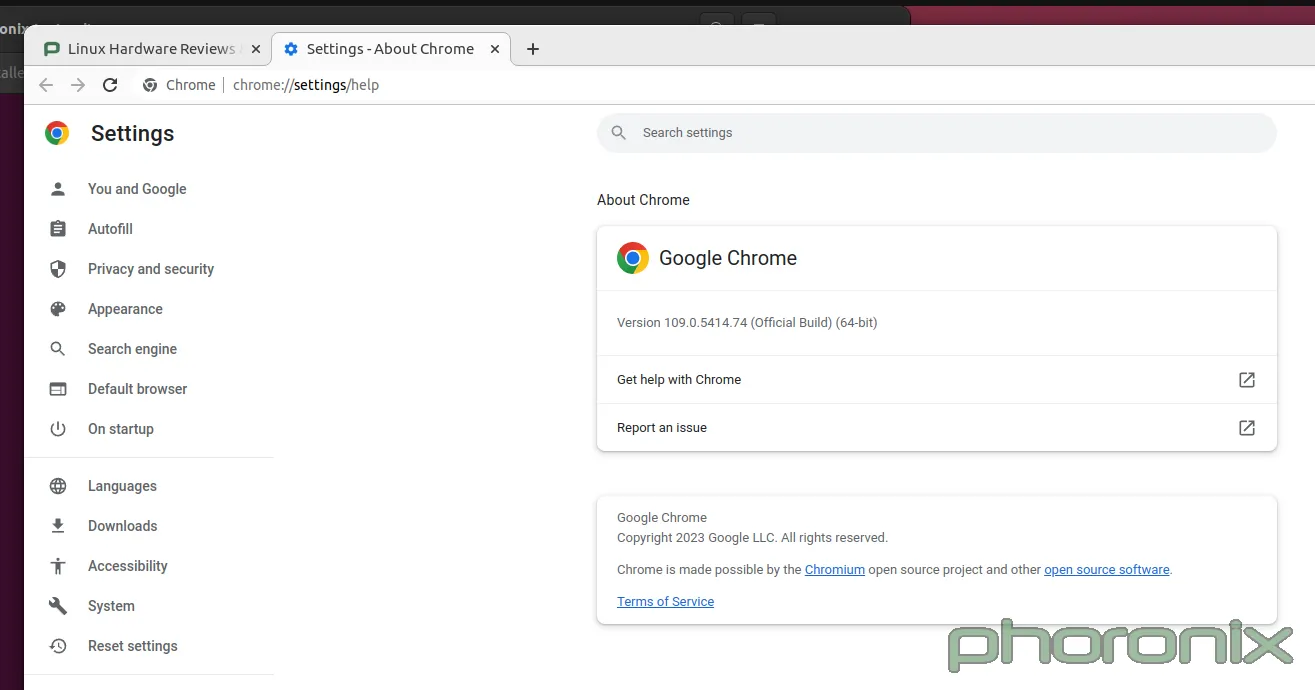The width and height of the screenshot is (1315, 690).
Task: Choose Report an issue
Action: 936,428
